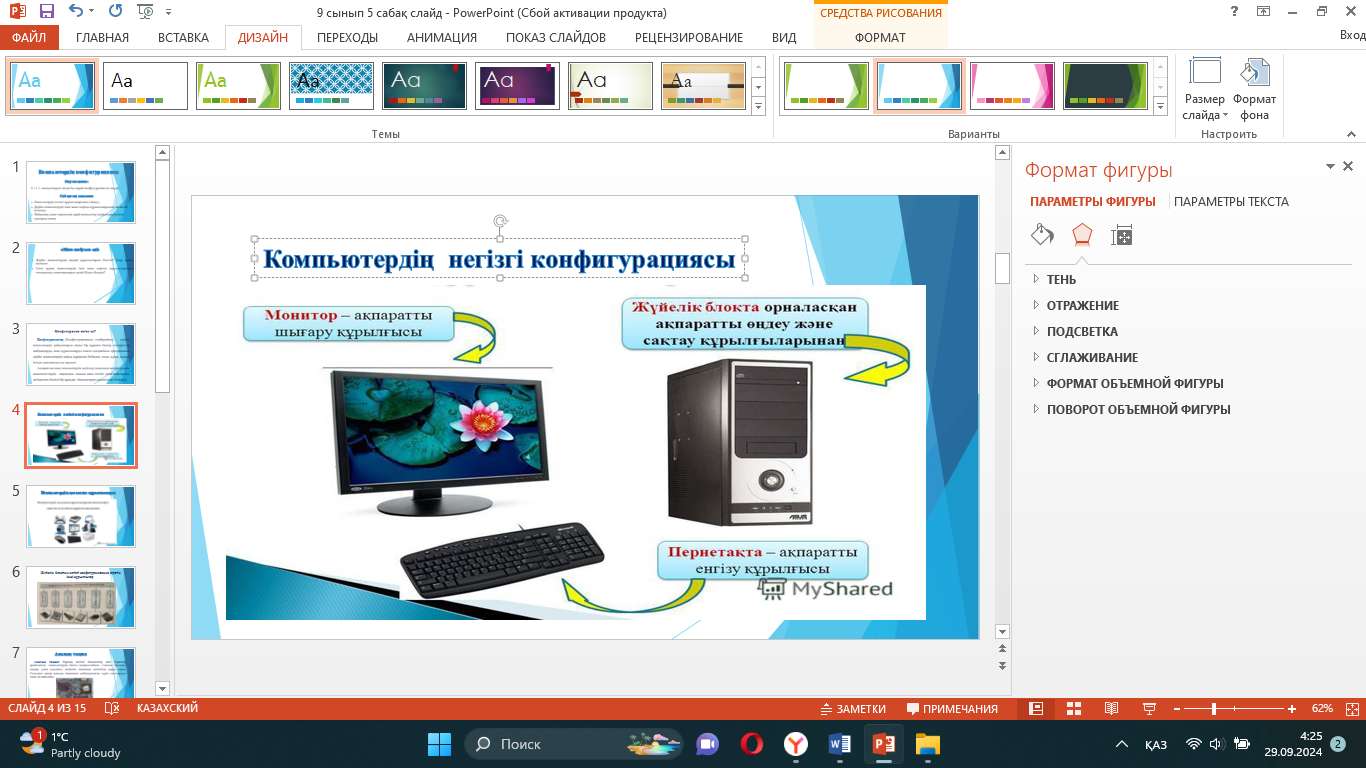The image size is (1366, 768).
Task: Click КАЗАХСКИЙ language indicator in status bar
Action: [167, 709]
